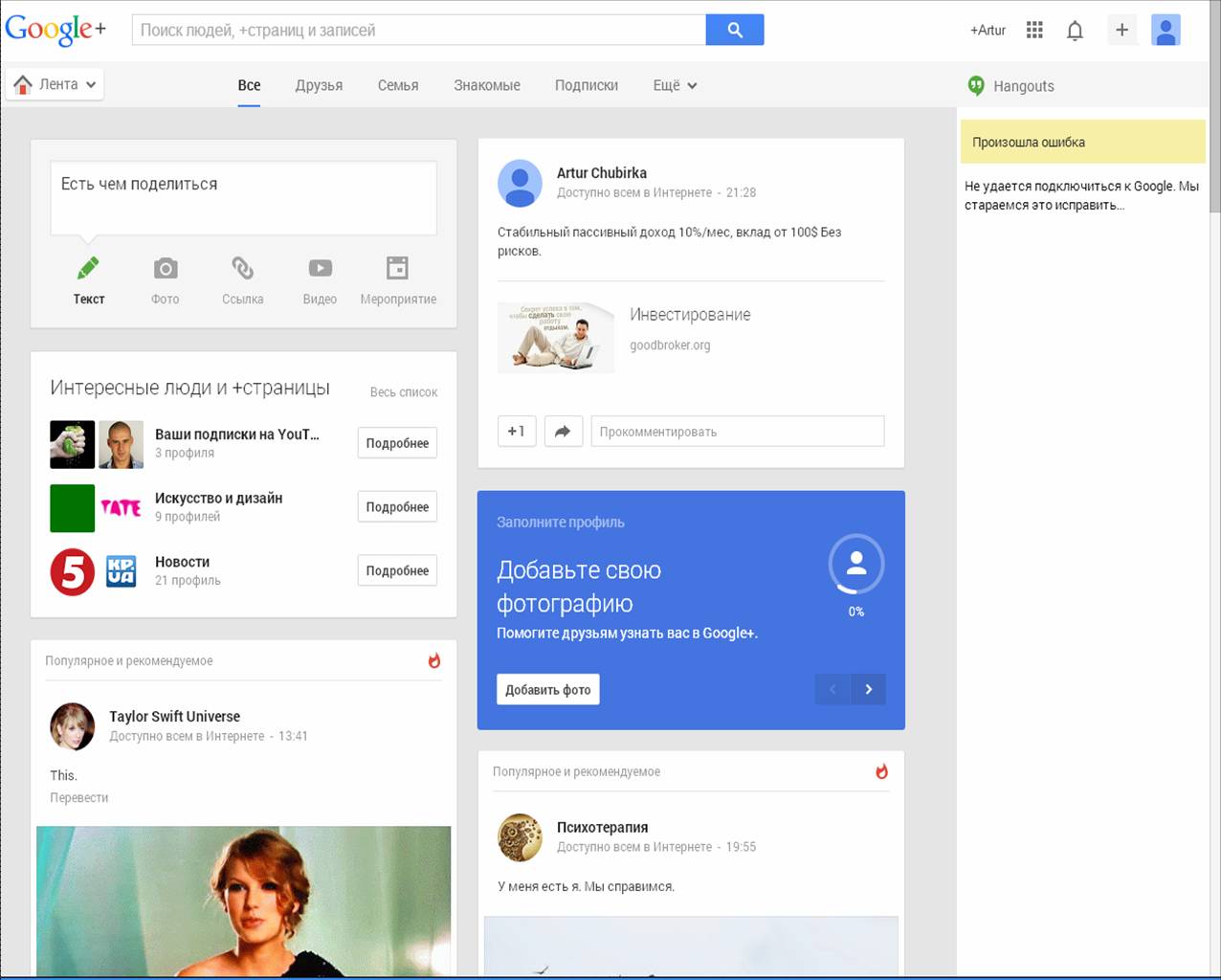
Task: Select the Видео share icon
Action: [x=320, y=269]
